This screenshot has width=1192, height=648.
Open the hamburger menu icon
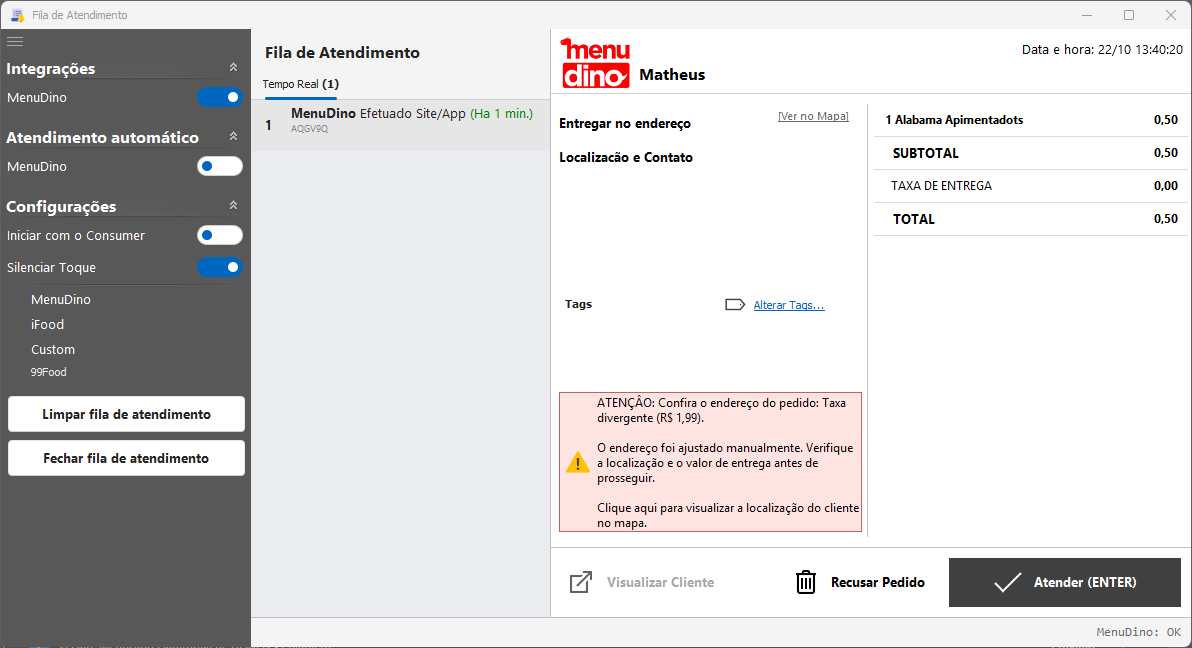15,41
